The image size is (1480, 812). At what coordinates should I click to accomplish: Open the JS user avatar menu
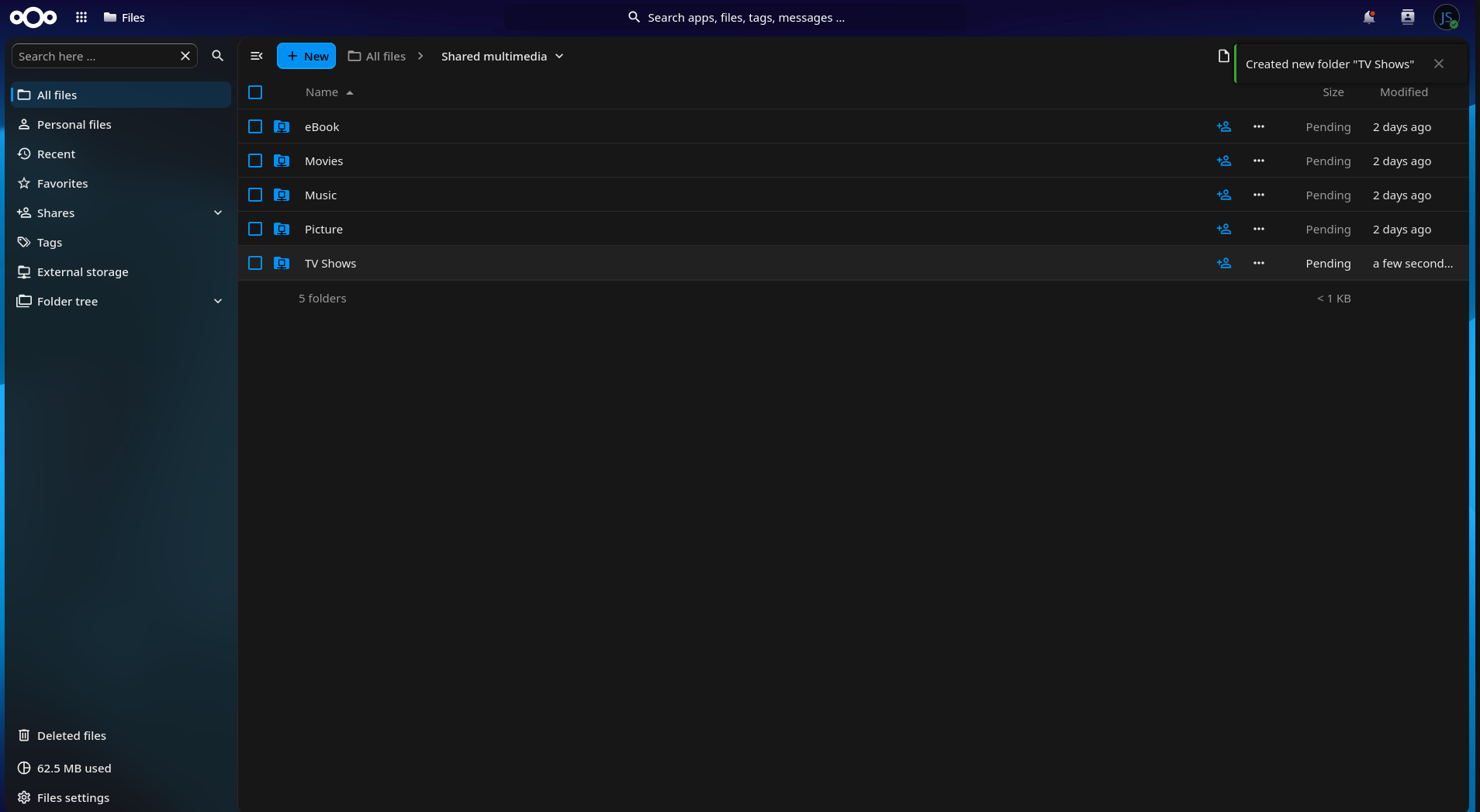coord(1447,17)
